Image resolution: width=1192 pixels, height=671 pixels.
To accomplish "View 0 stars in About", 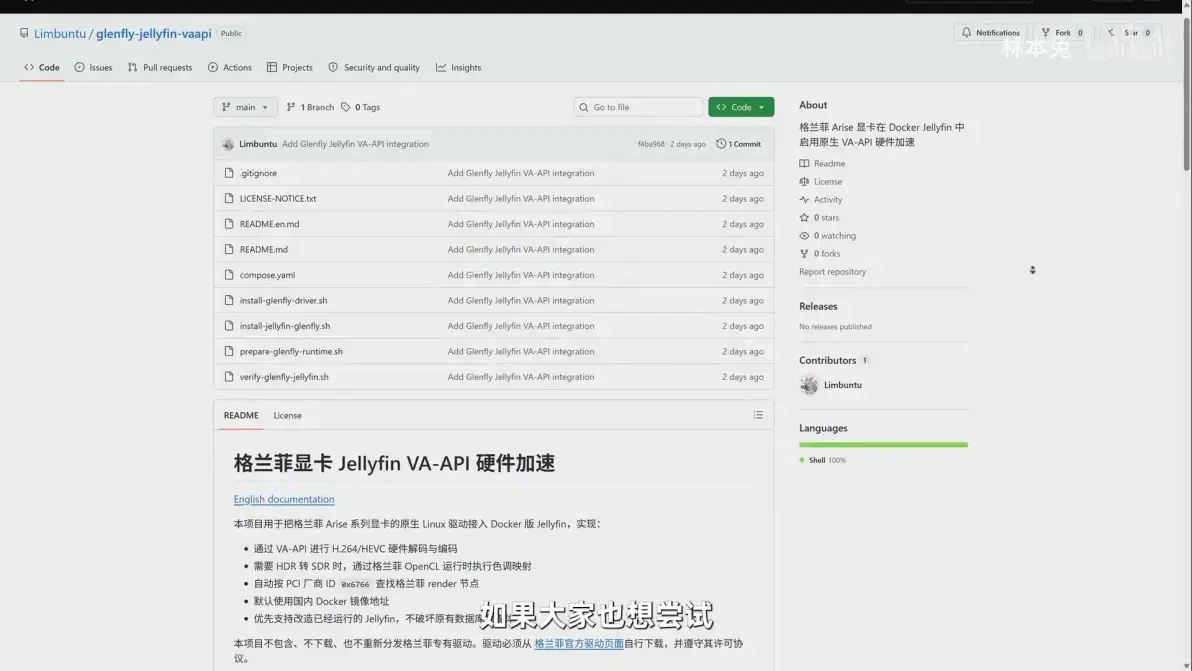I will click(819, 217).
